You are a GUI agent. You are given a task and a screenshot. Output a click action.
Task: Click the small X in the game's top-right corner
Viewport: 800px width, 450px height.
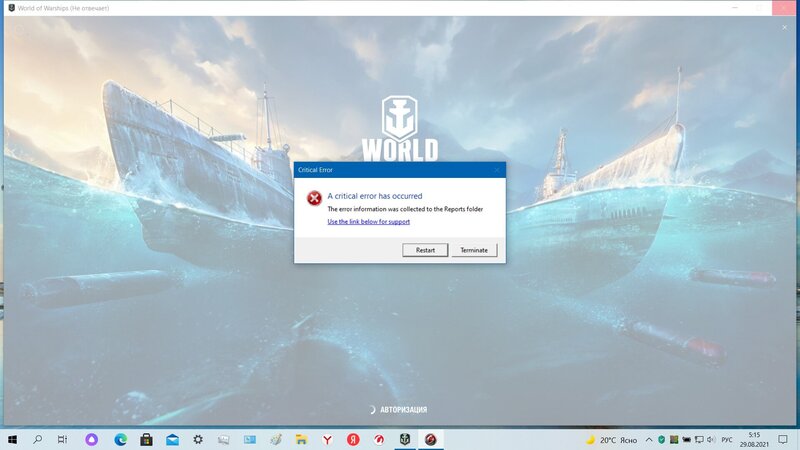(x=784, y=28)
